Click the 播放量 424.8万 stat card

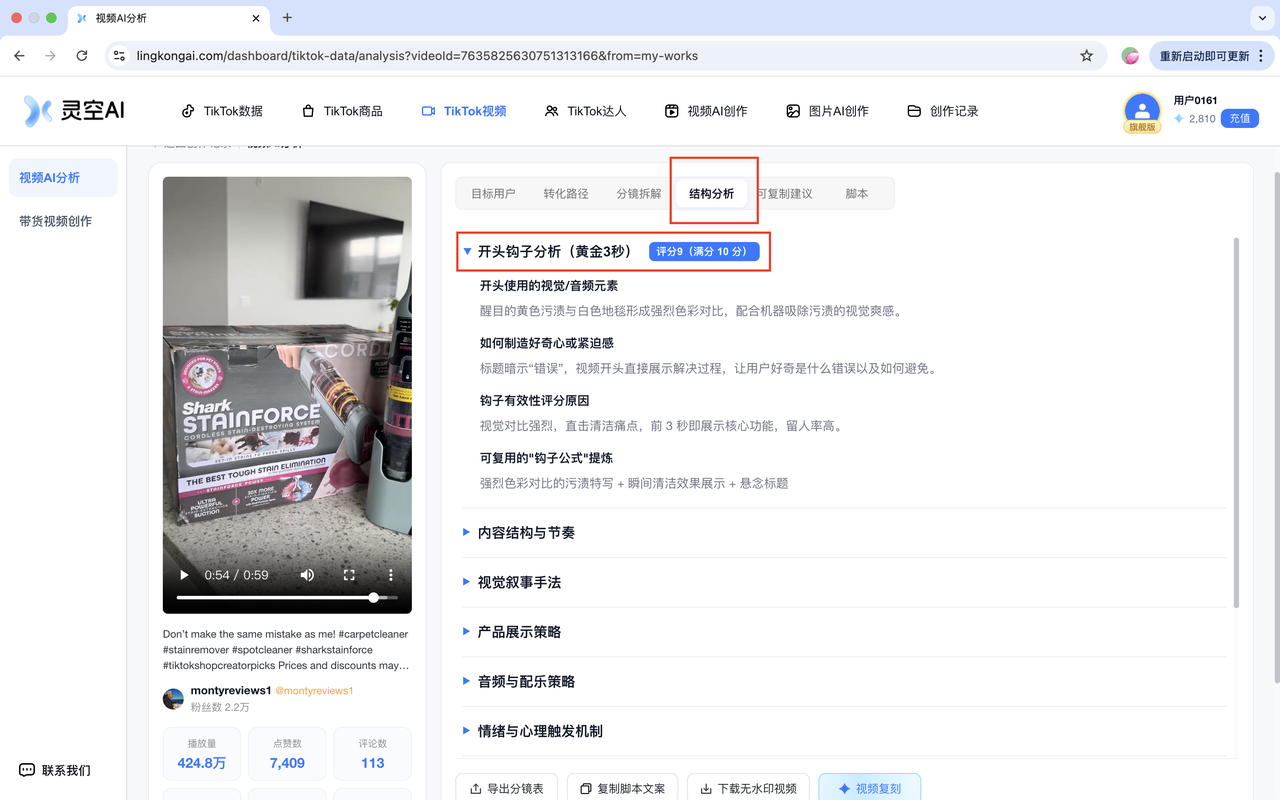pyautogui.click(x=202, y=754)
